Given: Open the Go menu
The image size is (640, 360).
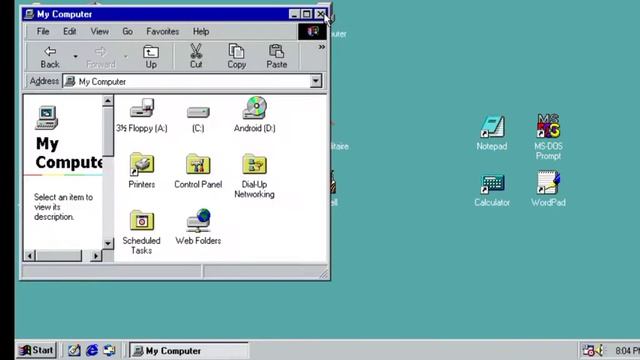Looking at the screenshot, I should click(127, 31).
